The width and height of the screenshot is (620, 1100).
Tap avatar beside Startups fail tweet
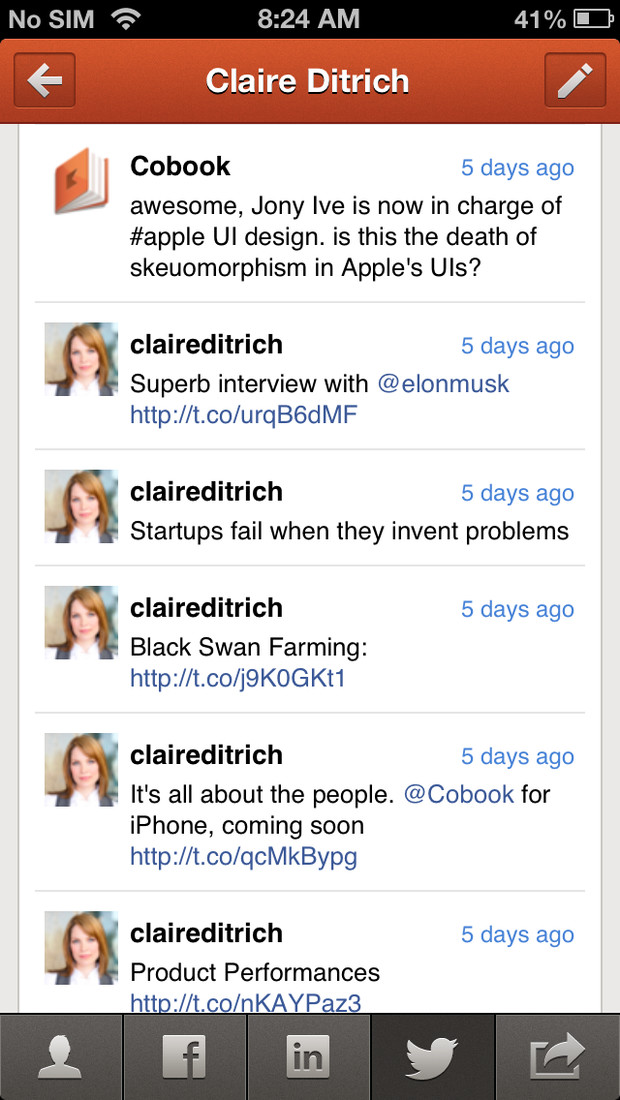pyautogui.click(x=81, y=507)
